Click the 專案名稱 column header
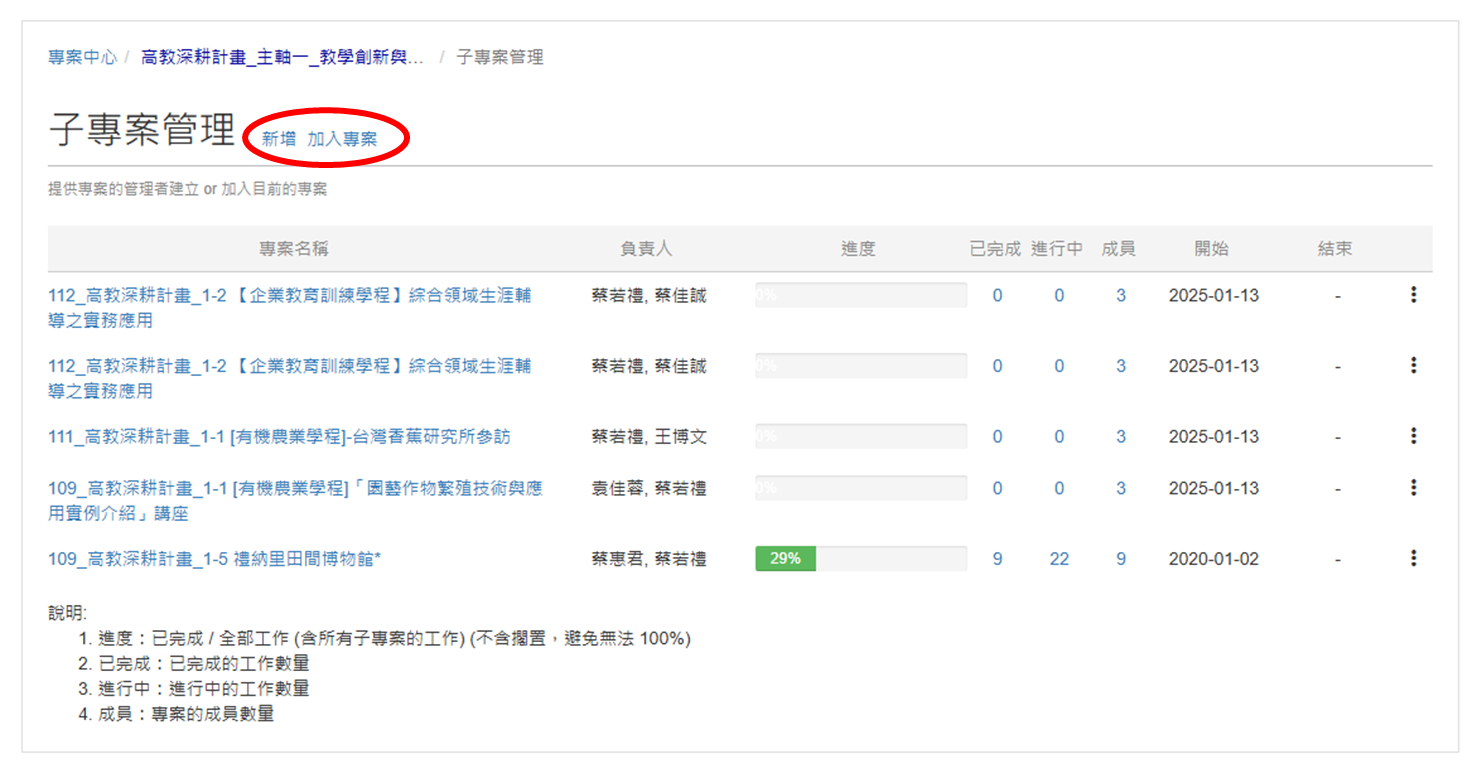Viewport: 1482px width, 783px height. (294, 249)
